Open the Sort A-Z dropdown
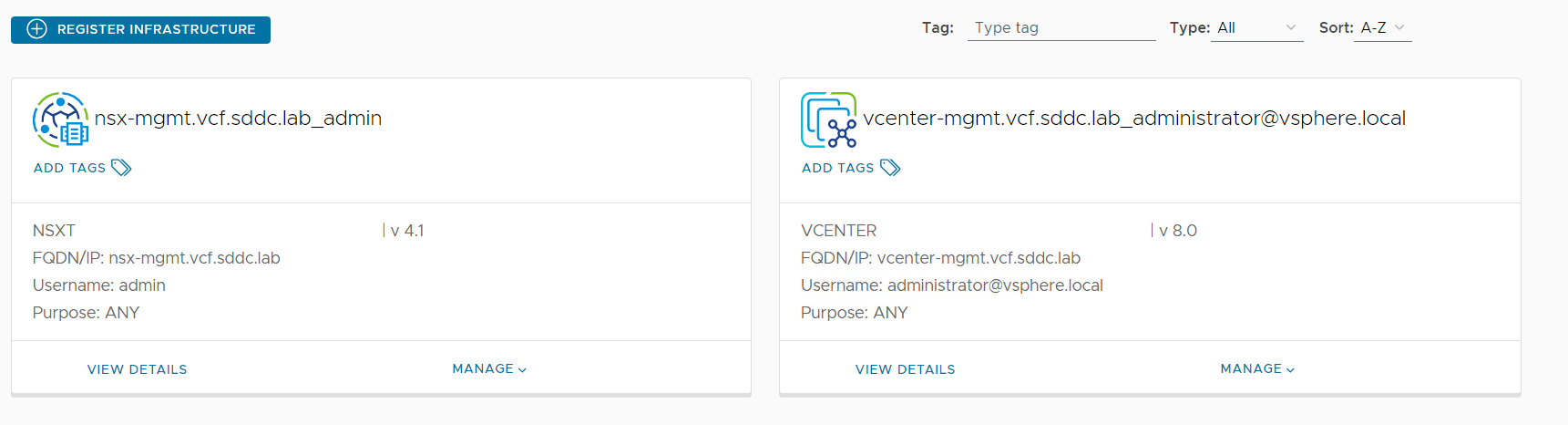The height and width of the screenshot is (425, 1568). (1382, 28)
